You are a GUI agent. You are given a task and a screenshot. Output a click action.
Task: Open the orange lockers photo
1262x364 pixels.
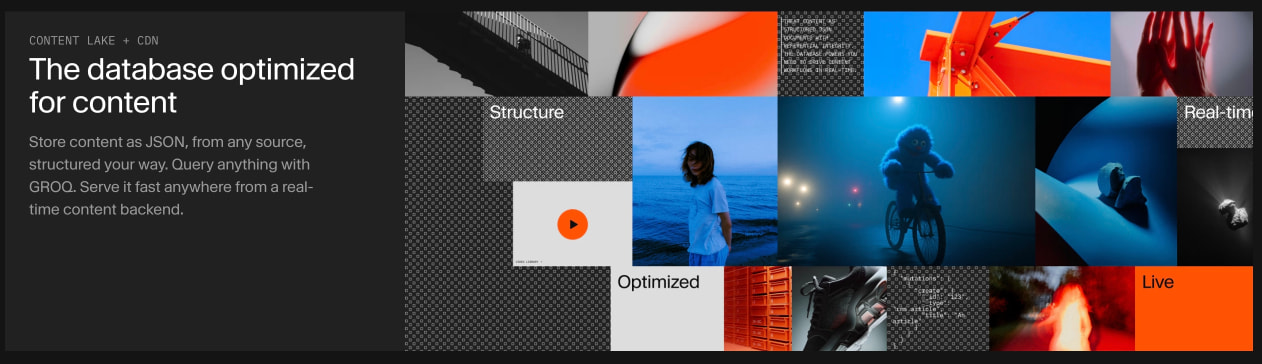tap(757, 308)
